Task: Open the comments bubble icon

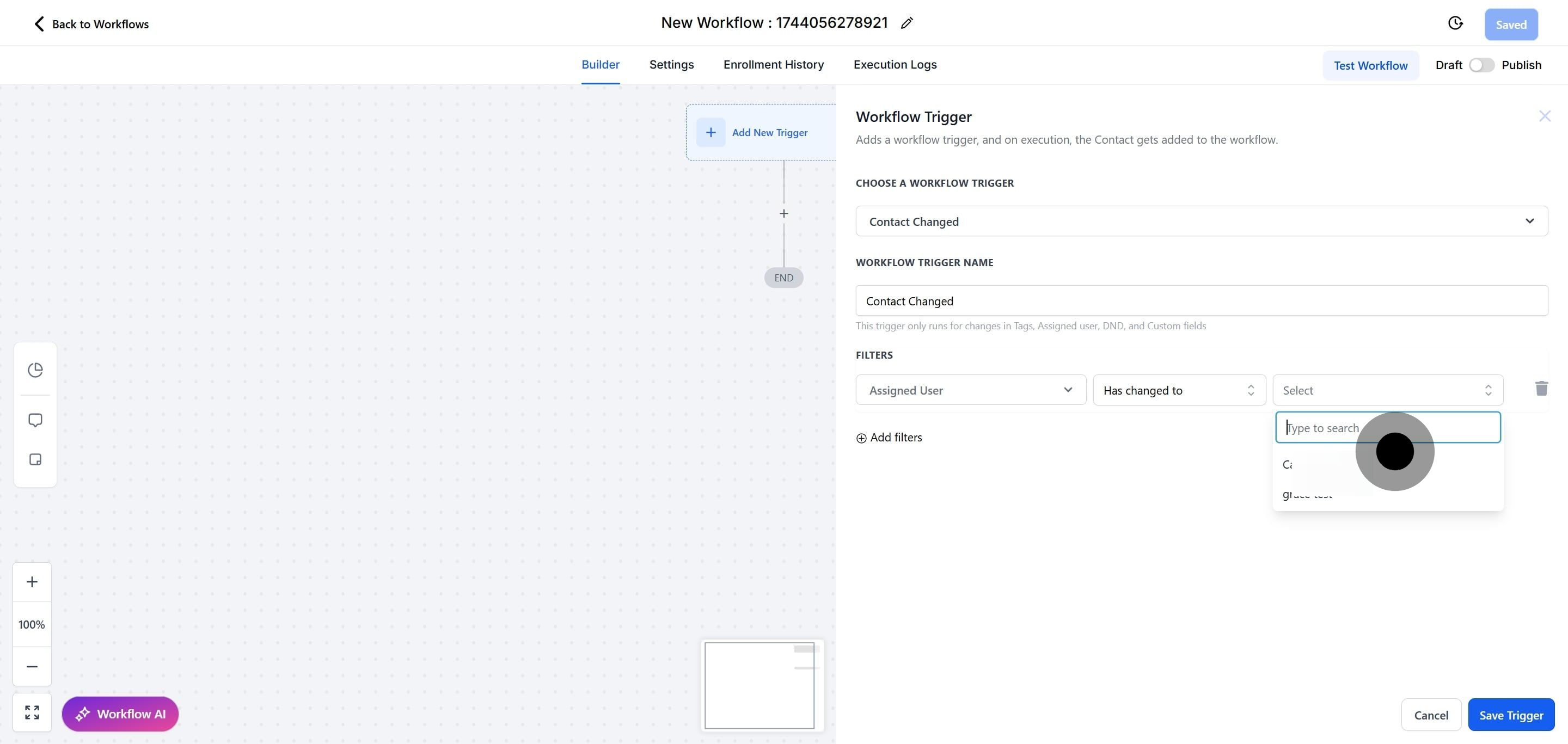Action: [x=35, y=420]
